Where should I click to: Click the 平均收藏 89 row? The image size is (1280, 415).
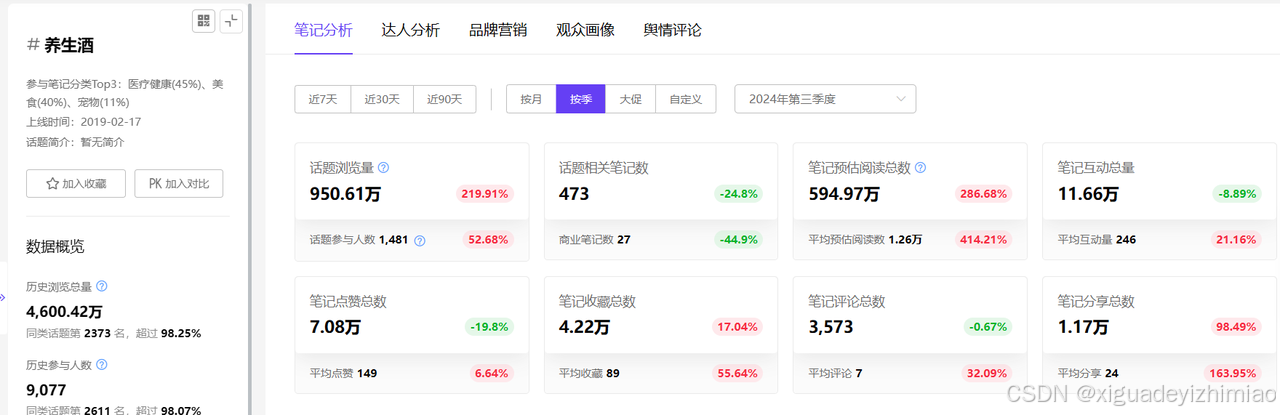click(590, 373)
